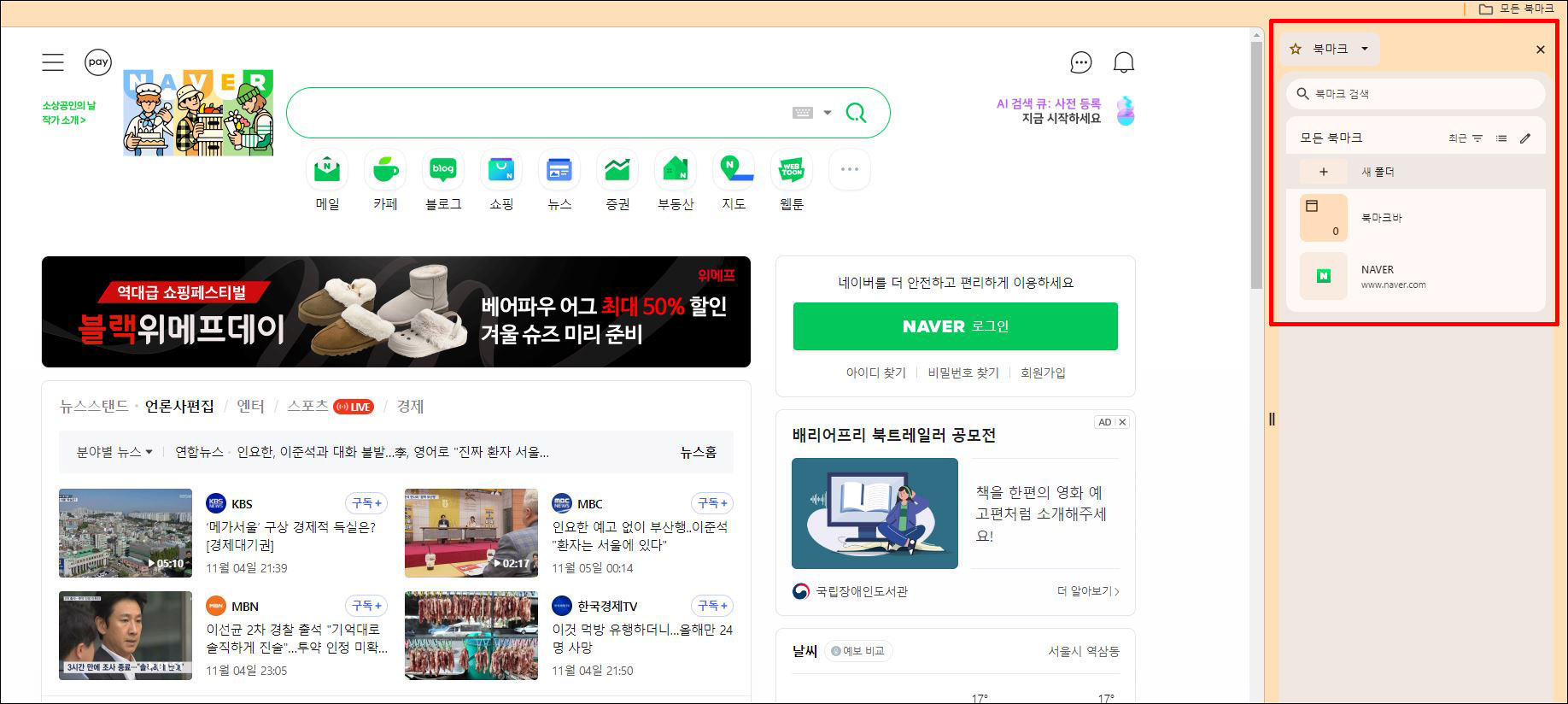1568x704 pixels.
Task: Expand the search box autocomplete dropdown arrow
Action: 827,113
